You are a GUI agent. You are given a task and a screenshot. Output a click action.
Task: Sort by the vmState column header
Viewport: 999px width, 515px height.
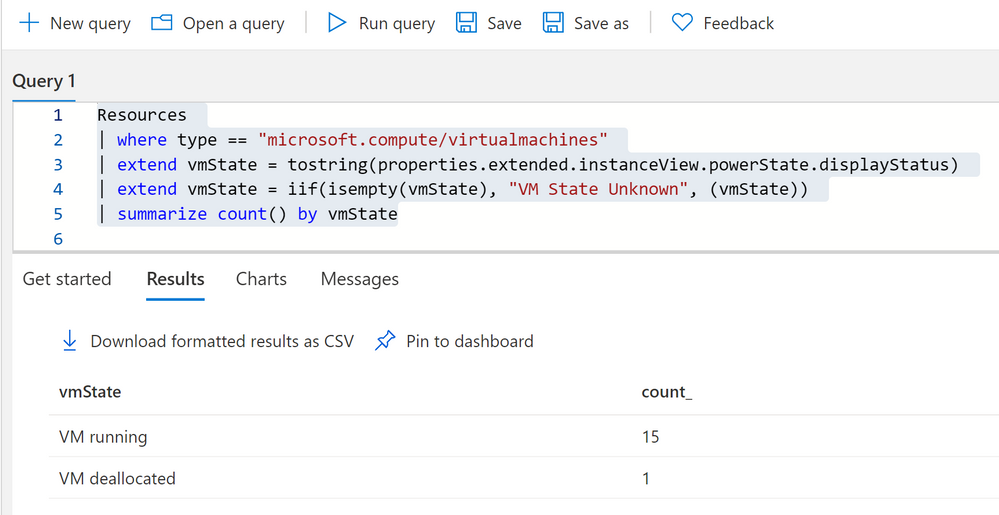(90, 391)
